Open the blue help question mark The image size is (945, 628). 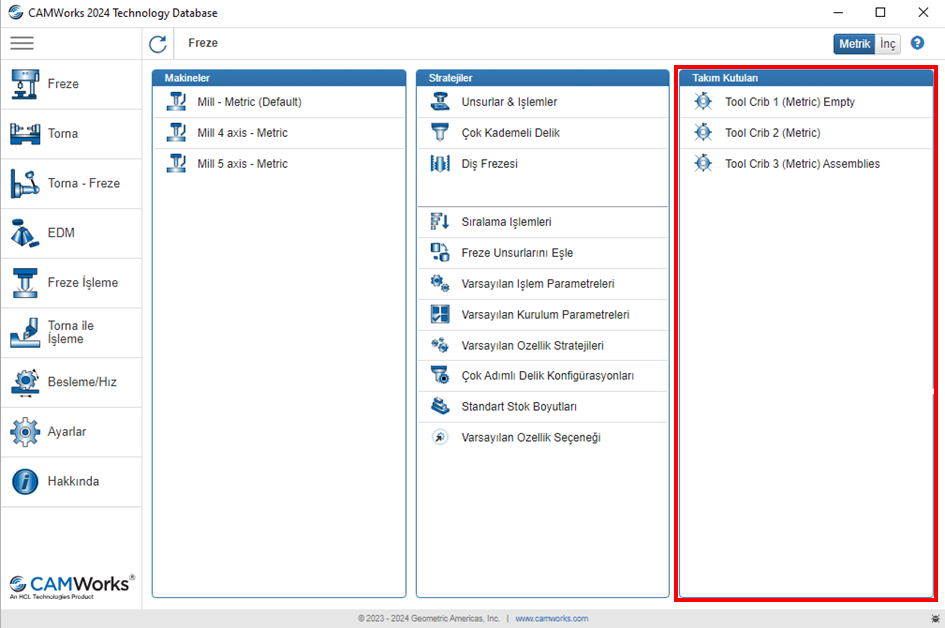[917, 43]
